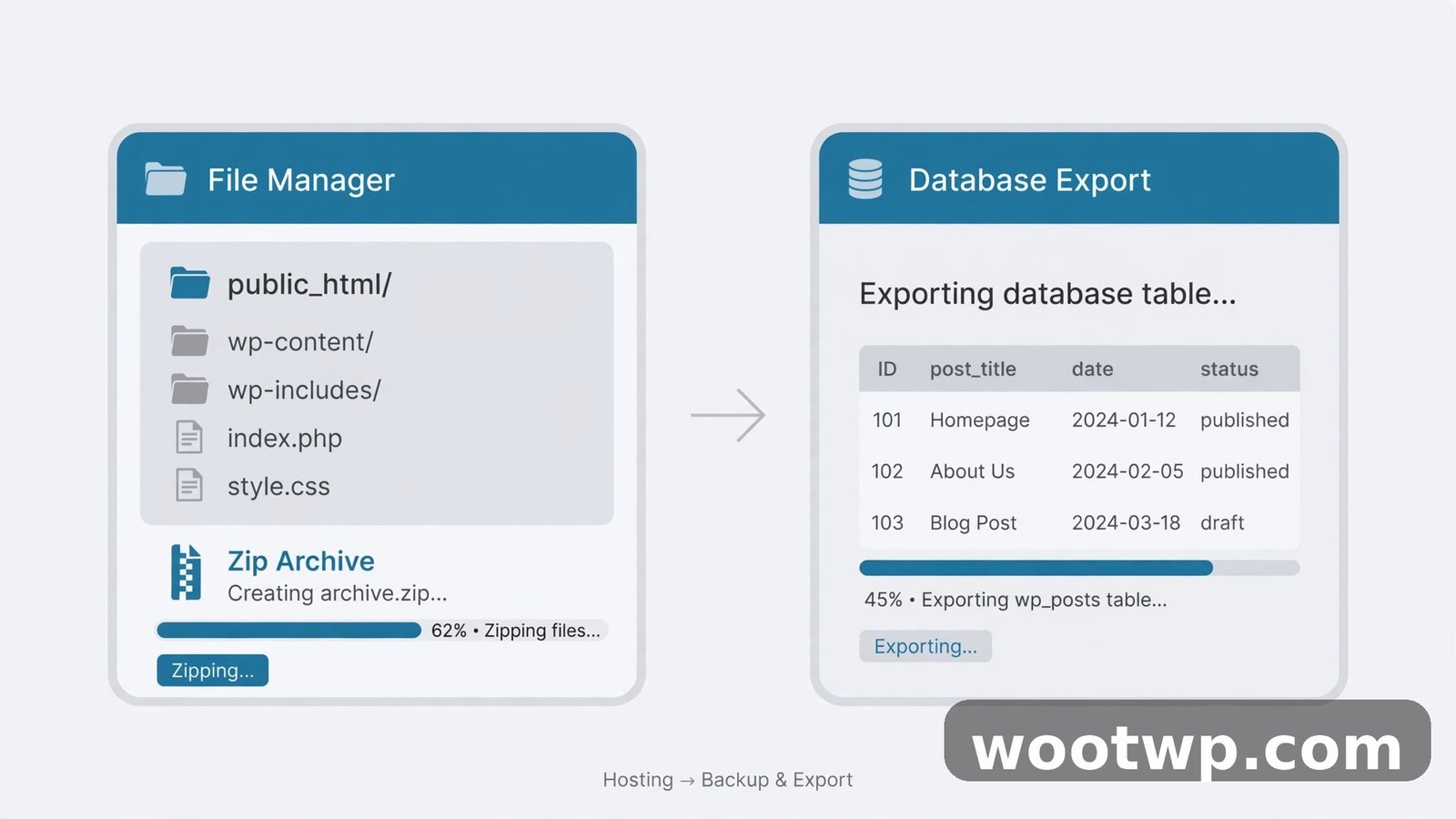Click ID 101 in the table
The height and width of the screenshot is (819, 1456).
point(887,420)
